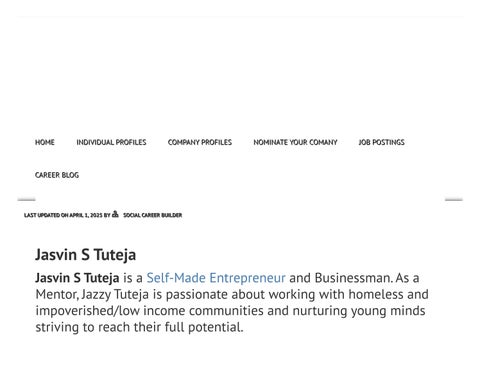This screenshot has width=480, height=371.
Task: Go to INDIVIDUAL PROFILES page
Action: point(111,142)
